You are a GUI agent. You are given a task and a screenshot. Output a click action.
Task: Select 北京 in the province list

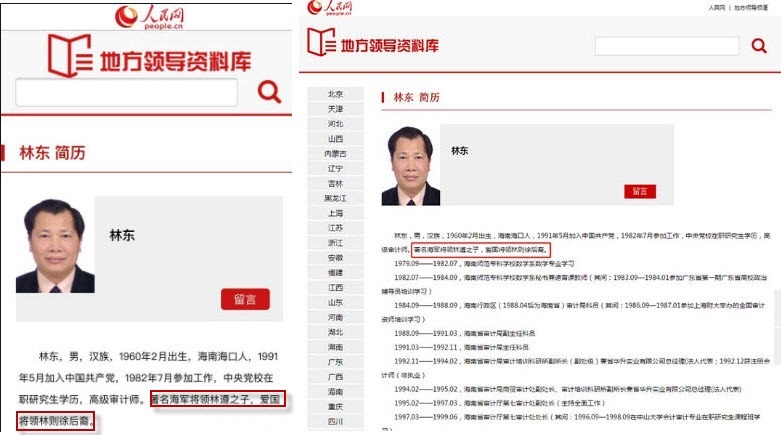coord(335,94)
